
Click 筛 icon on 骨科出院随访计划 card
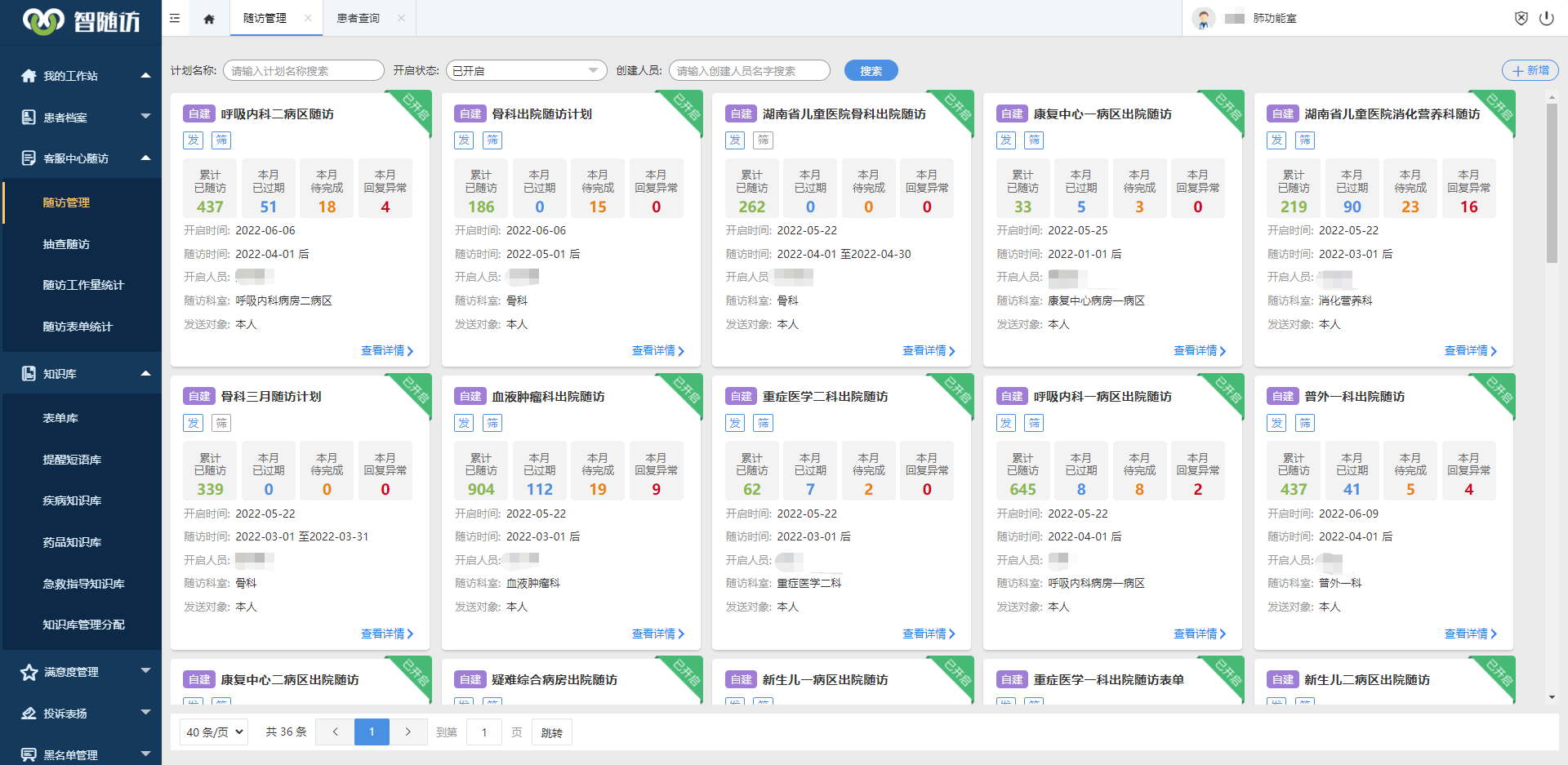point(492,140)
